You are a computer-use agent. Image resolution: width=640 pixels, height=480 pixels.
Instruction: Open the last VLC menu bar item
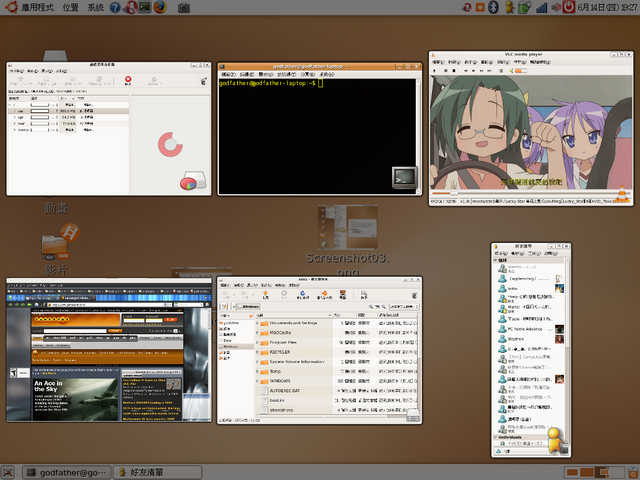click(x=540, y=62)
